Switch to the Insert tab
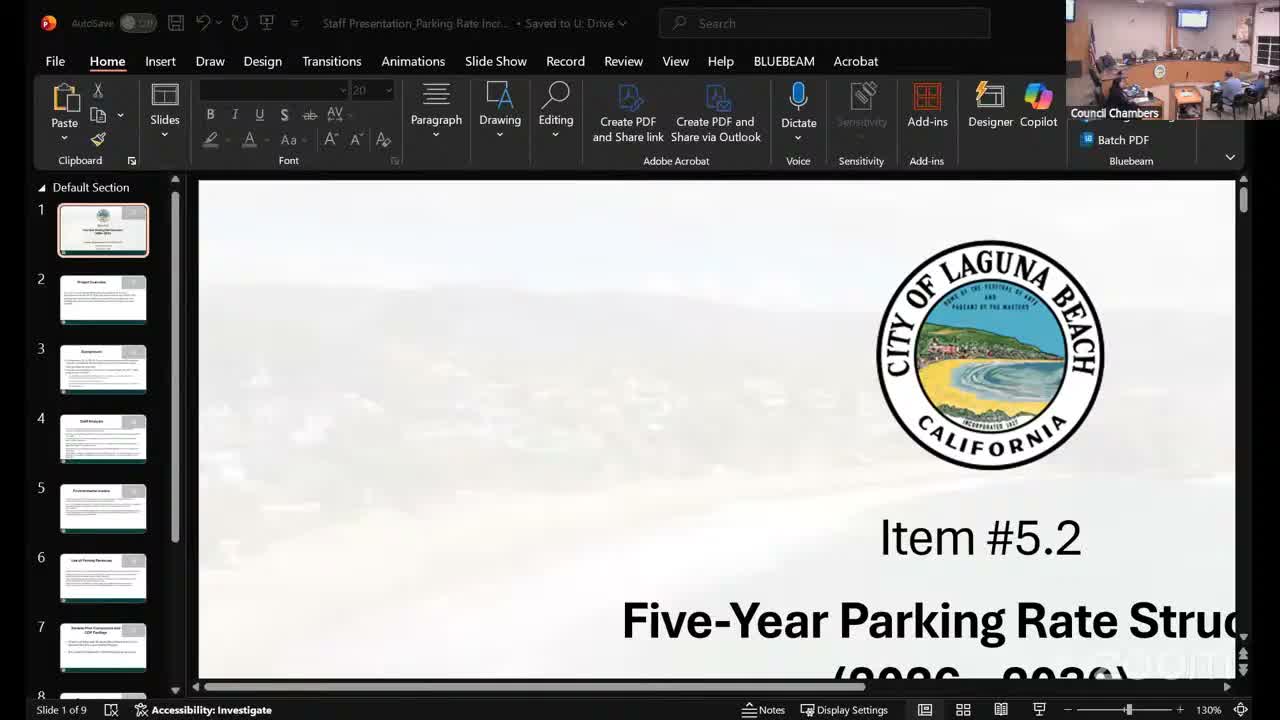The width and height of the screenshot is (1280, 720). click(x=160, y=61)
